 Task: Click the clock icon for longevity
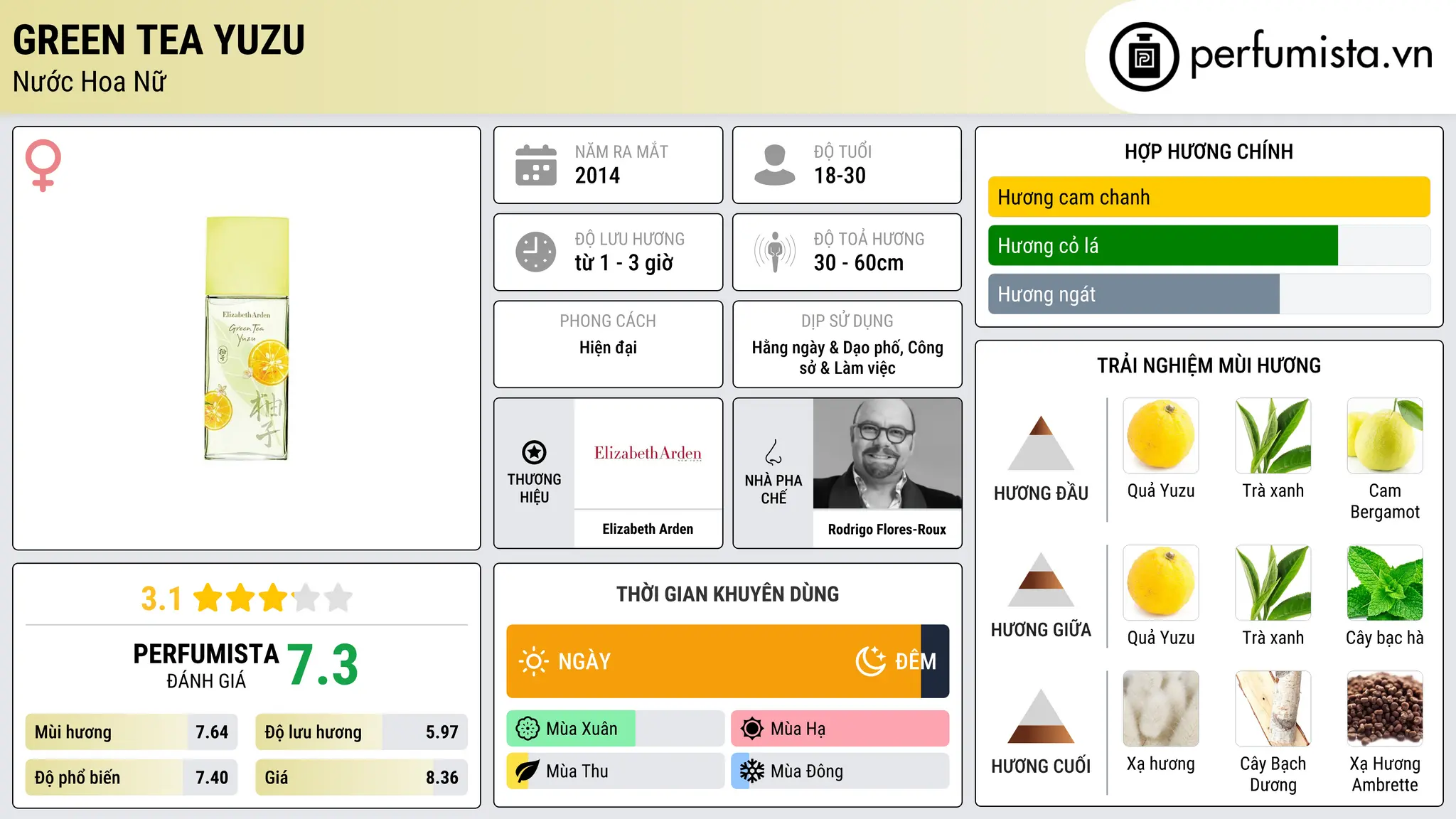tap(536, 252)
